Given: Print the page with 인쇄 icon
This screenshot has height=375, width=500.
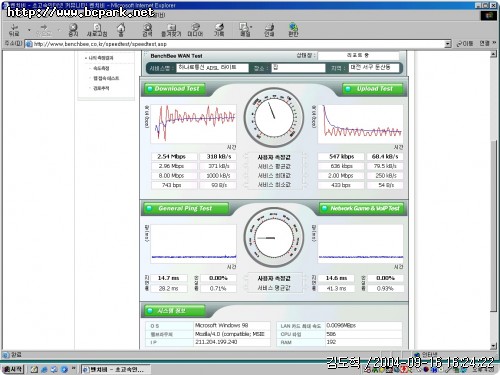Looking at the screenshot, I should [x=269, y=30].
